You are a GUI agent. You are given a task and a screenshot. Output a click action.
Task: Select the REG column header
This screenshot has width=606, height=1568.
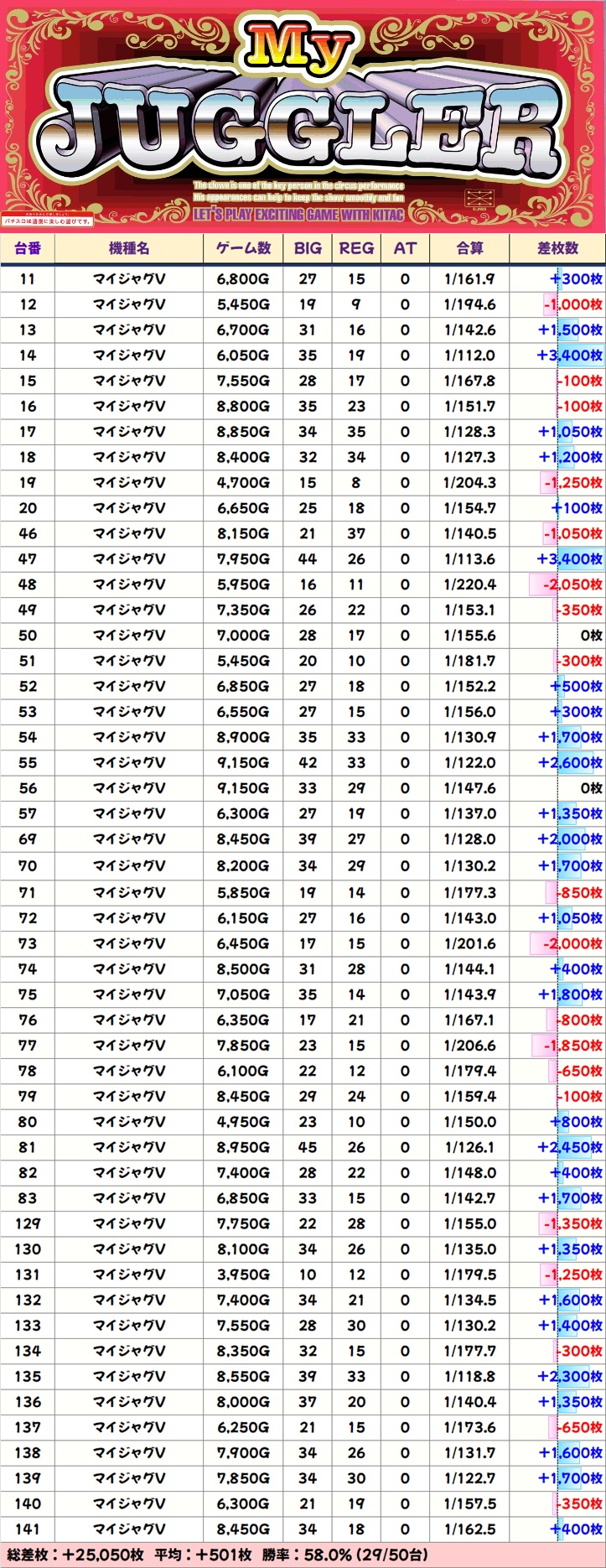pyautogui.click(x=356, y=248)
